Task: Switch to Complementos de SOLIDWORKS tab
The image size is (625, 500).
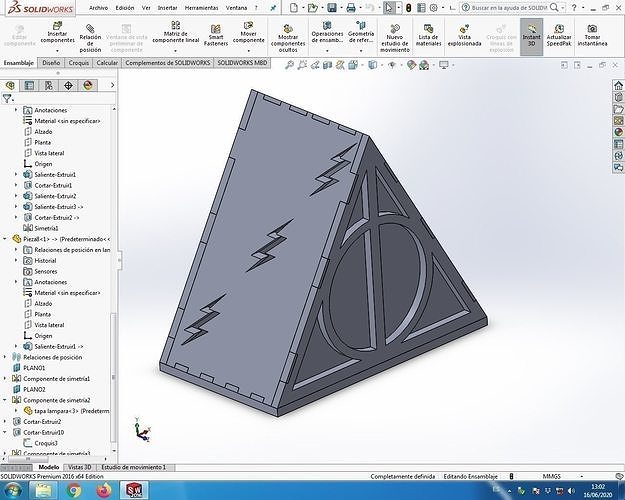Action: point(167,63)
